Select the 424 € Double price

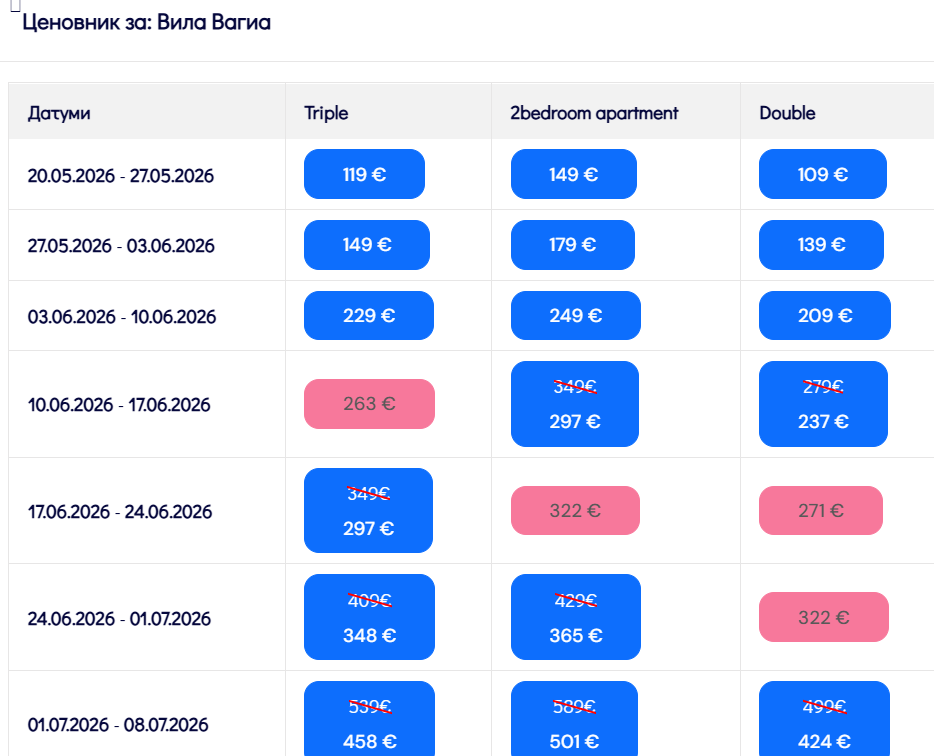(824, 722)
